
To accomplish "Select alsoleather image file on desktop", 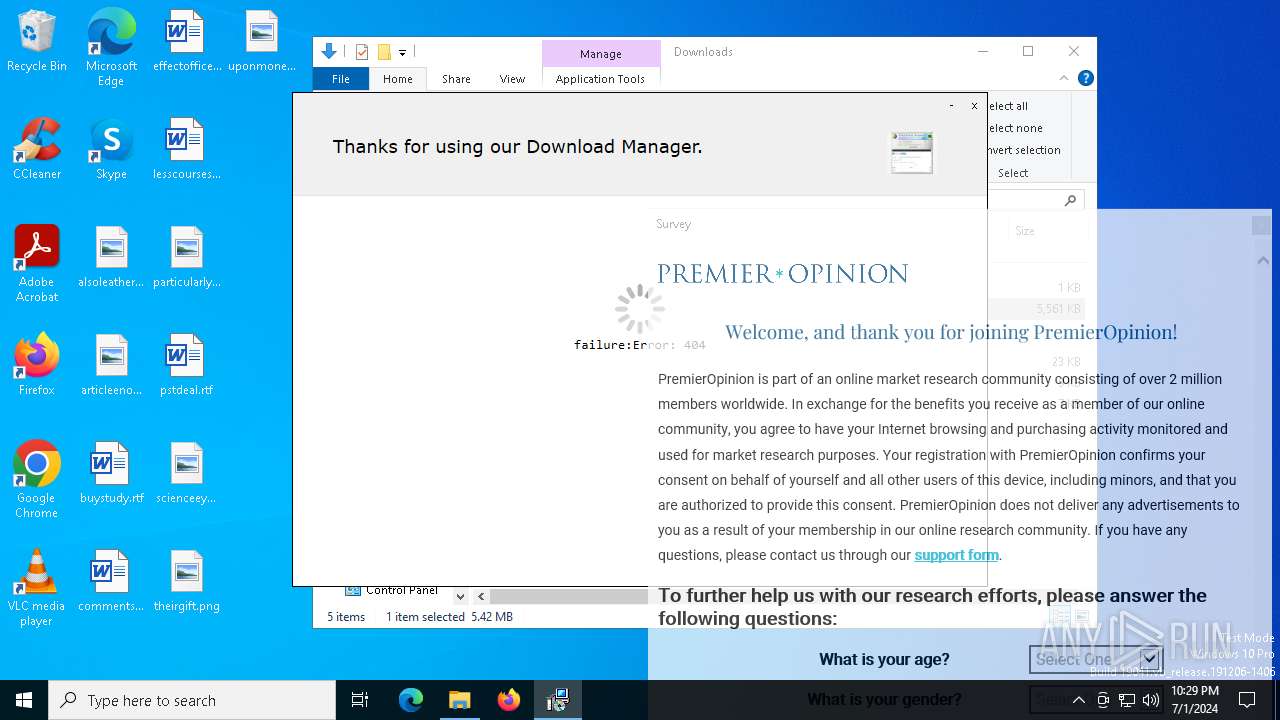I will (x=111, y=257).
